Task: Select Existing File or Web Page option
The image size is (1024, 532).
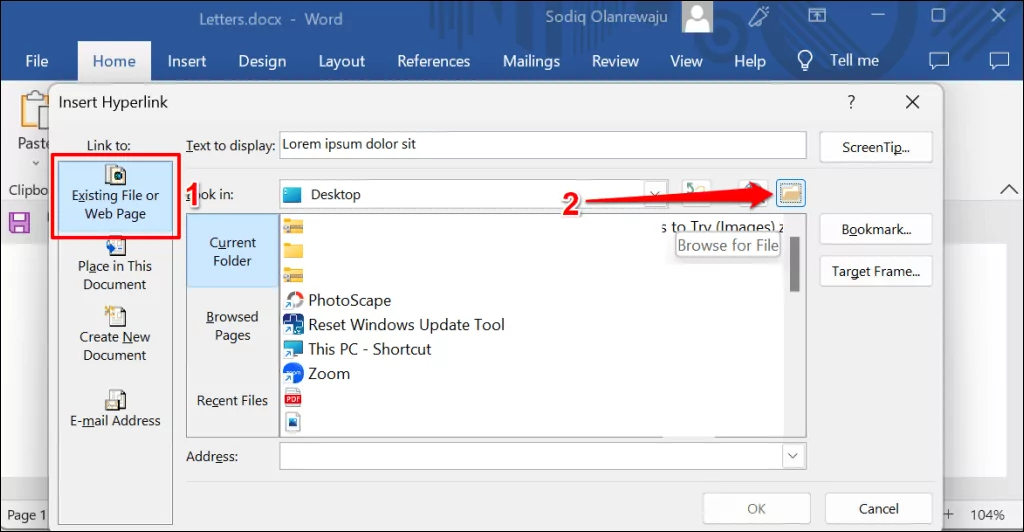Action: [116, 196]
